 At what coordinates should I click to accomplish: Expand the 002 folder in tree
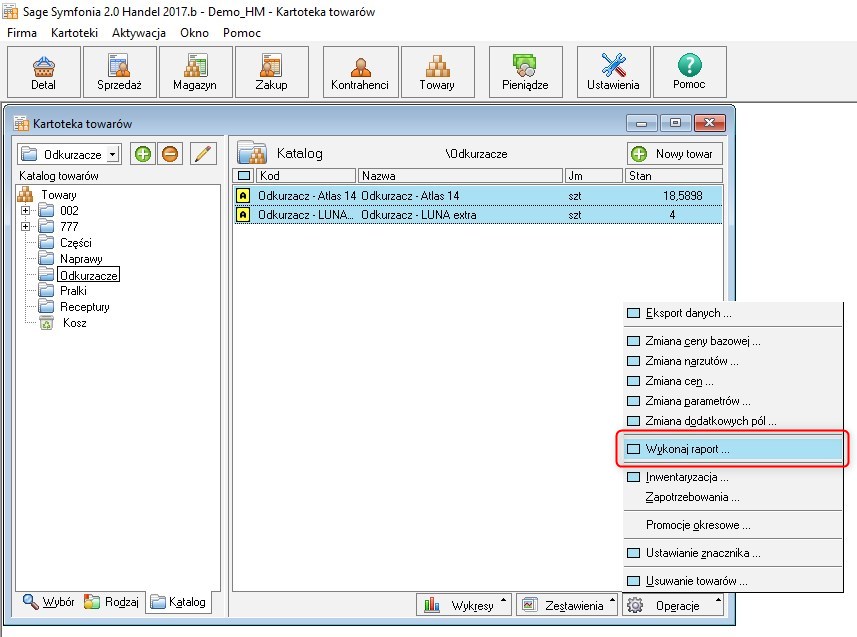click(x=26, y=211)
